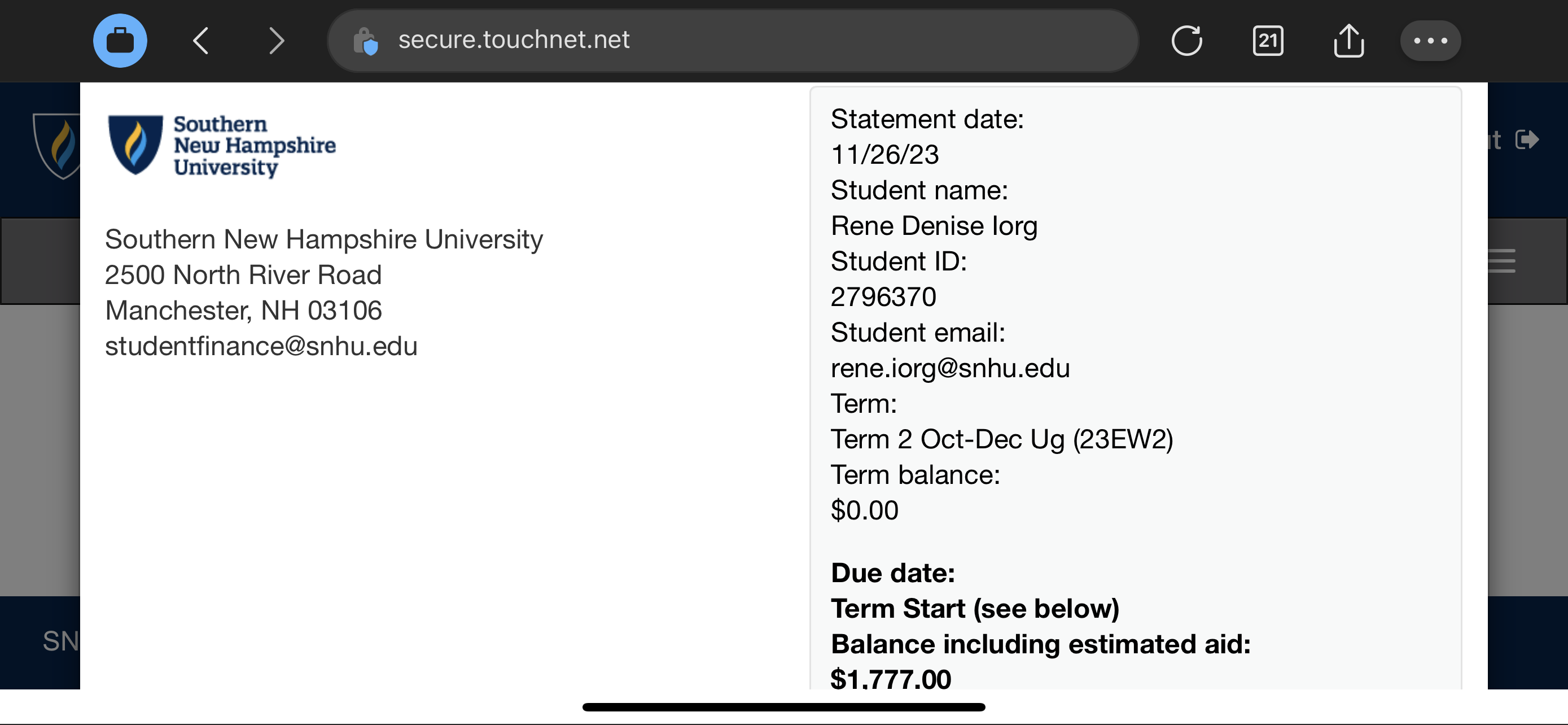
Task: Tap the blue briefcase profile icon
Action: click(x=120, y=41)
